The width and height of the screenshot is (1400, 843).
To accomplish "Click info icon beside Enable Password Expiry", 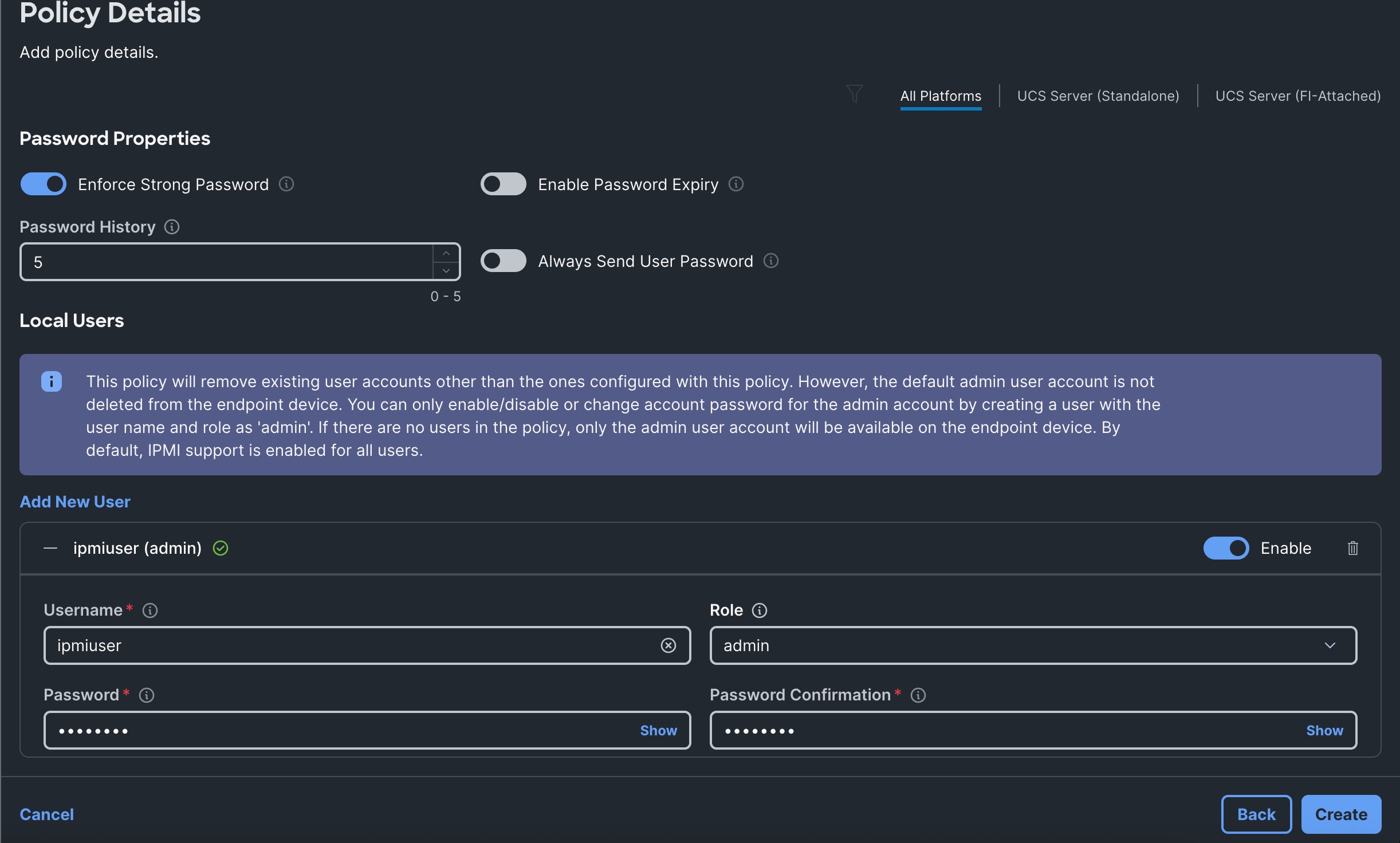I will (736, 184).
